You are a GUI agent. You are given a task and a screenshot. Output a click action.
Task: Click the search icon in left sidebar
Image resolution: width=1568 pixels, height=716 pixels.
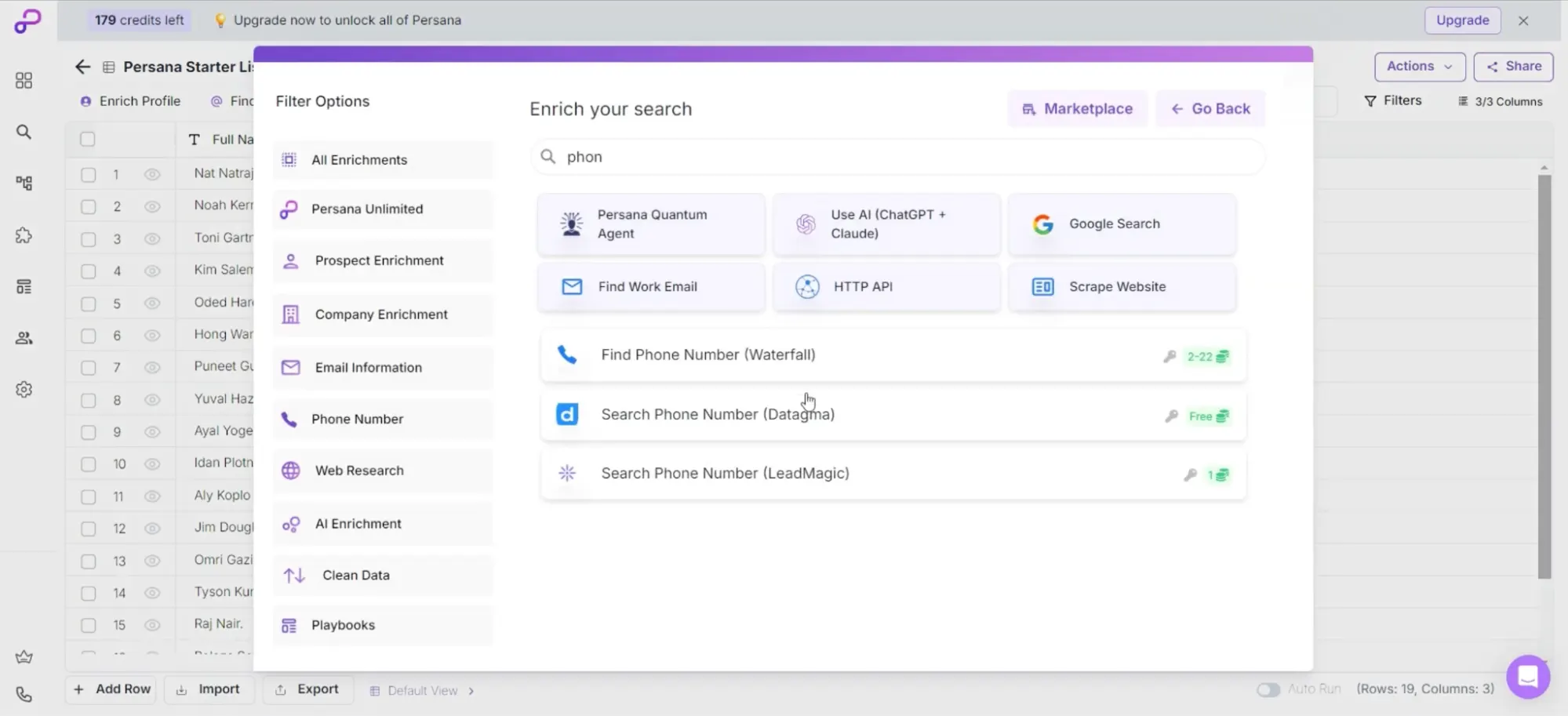point(24,132)
